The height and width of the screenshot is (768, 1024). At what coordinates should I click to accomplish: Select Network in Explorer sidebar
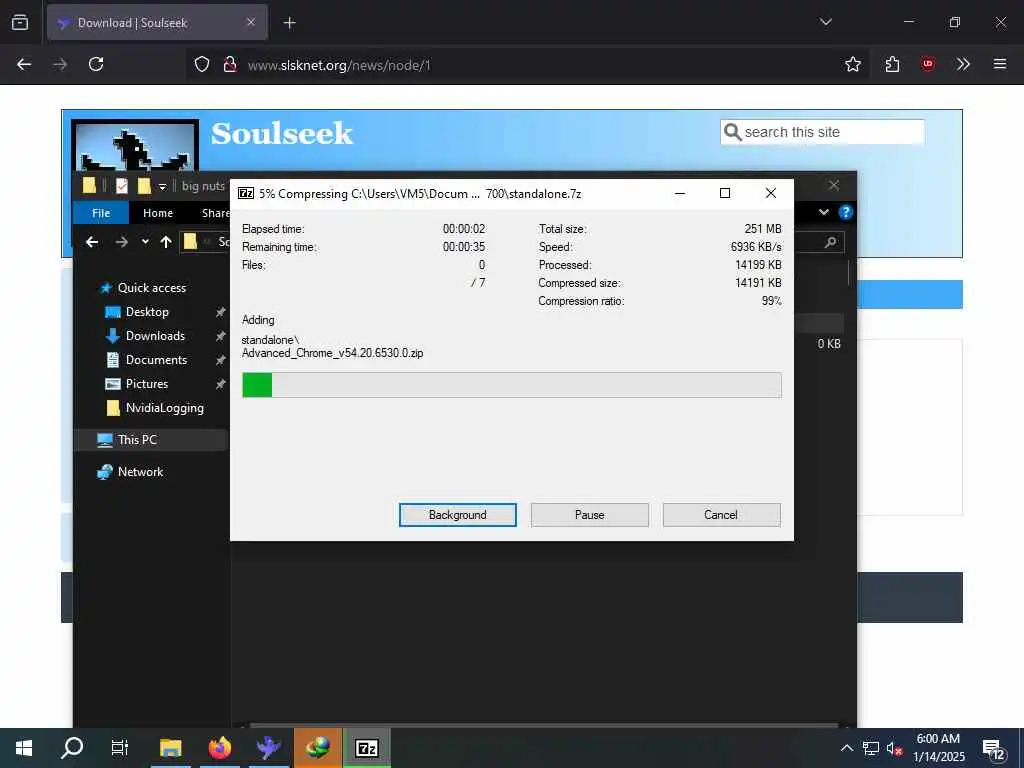tap(140, 472)
